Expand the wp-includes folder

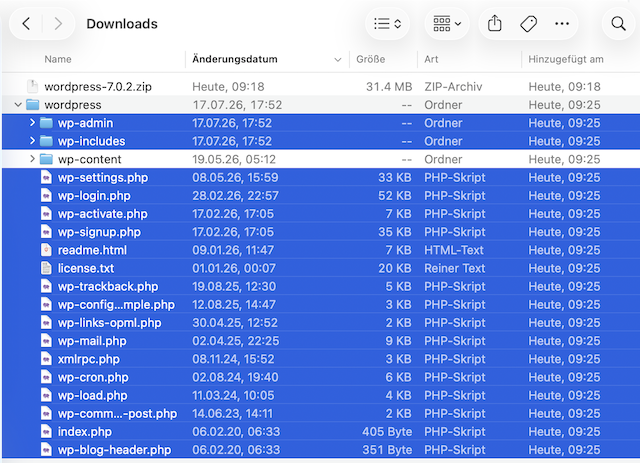pos(32,141)
